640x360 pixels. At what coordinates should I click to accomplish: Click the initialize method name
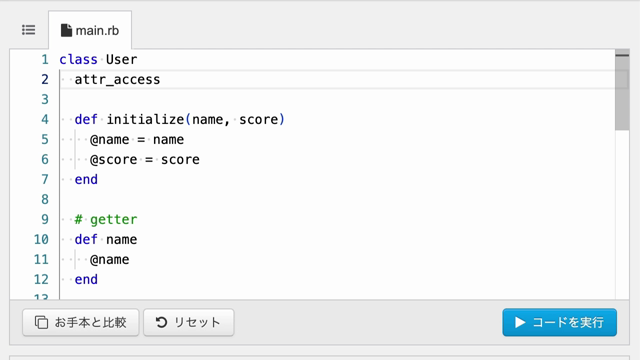tap(145, 120)
